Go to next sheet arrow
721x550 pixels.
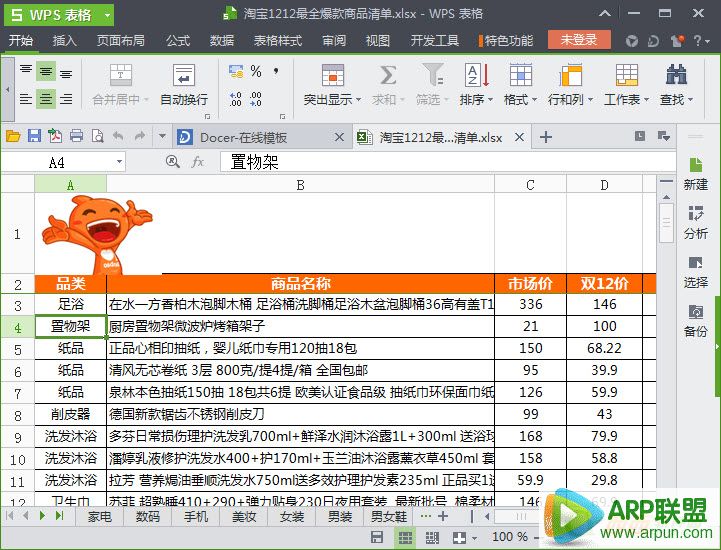42,516
